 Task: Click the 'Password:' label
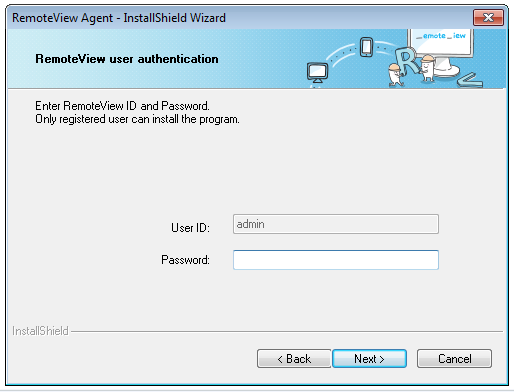[185, 260]
